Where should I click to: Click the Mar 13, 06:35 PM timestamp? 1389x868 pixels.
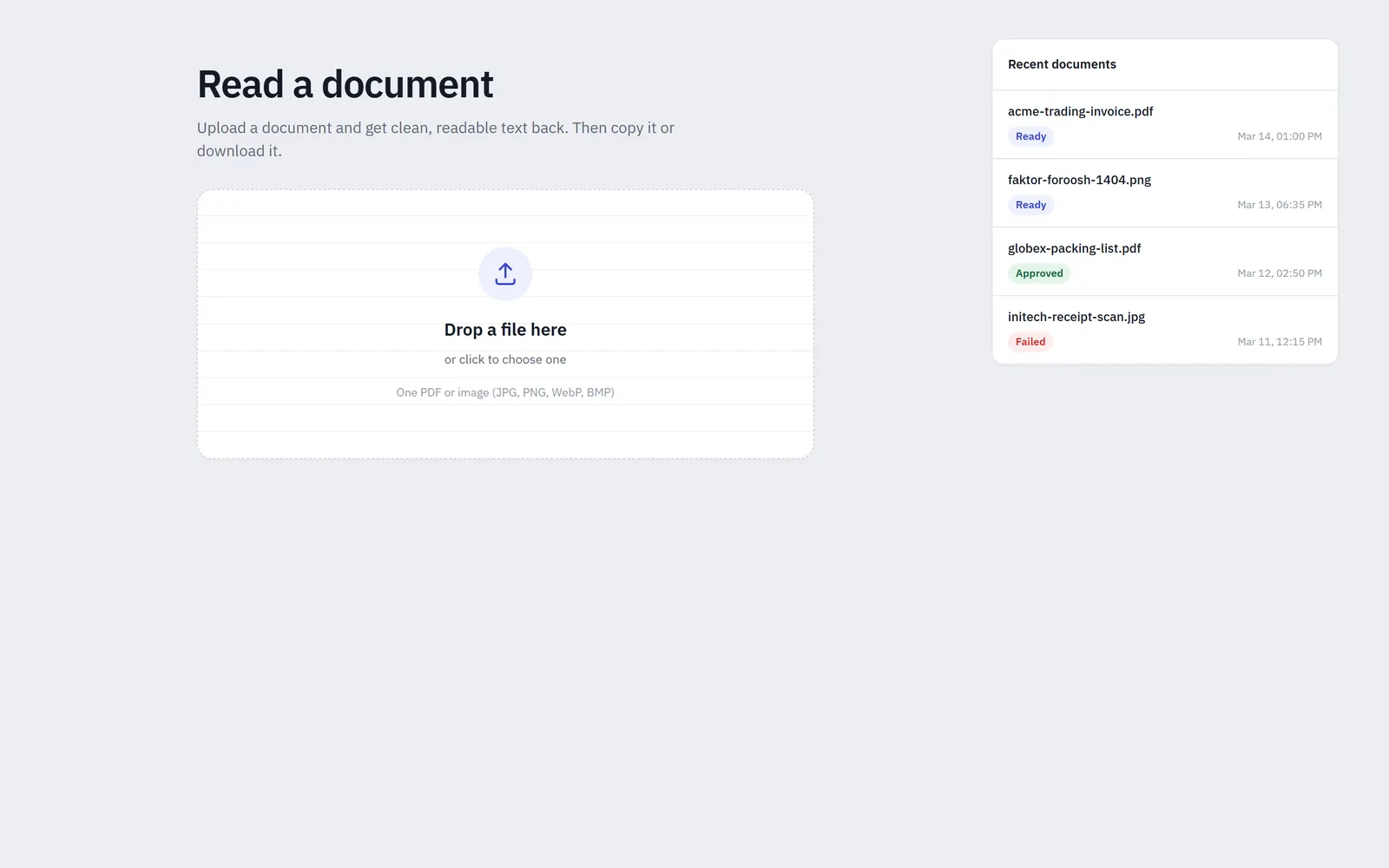pyautogui.click(x=1280, y=205)
